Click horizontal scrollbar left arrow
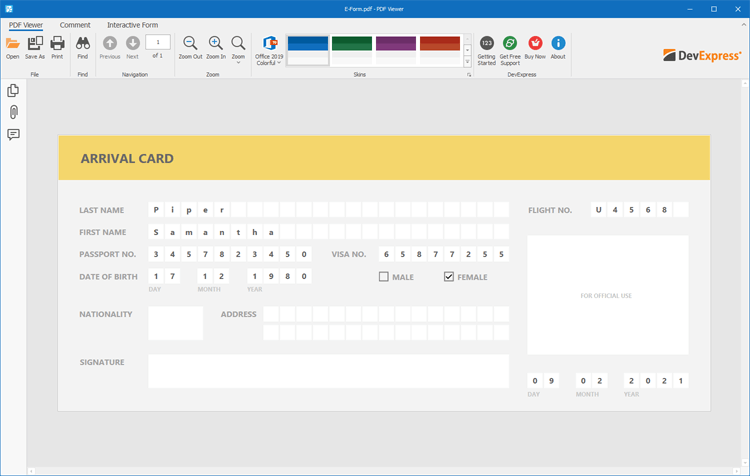 [x=31, y=472]
